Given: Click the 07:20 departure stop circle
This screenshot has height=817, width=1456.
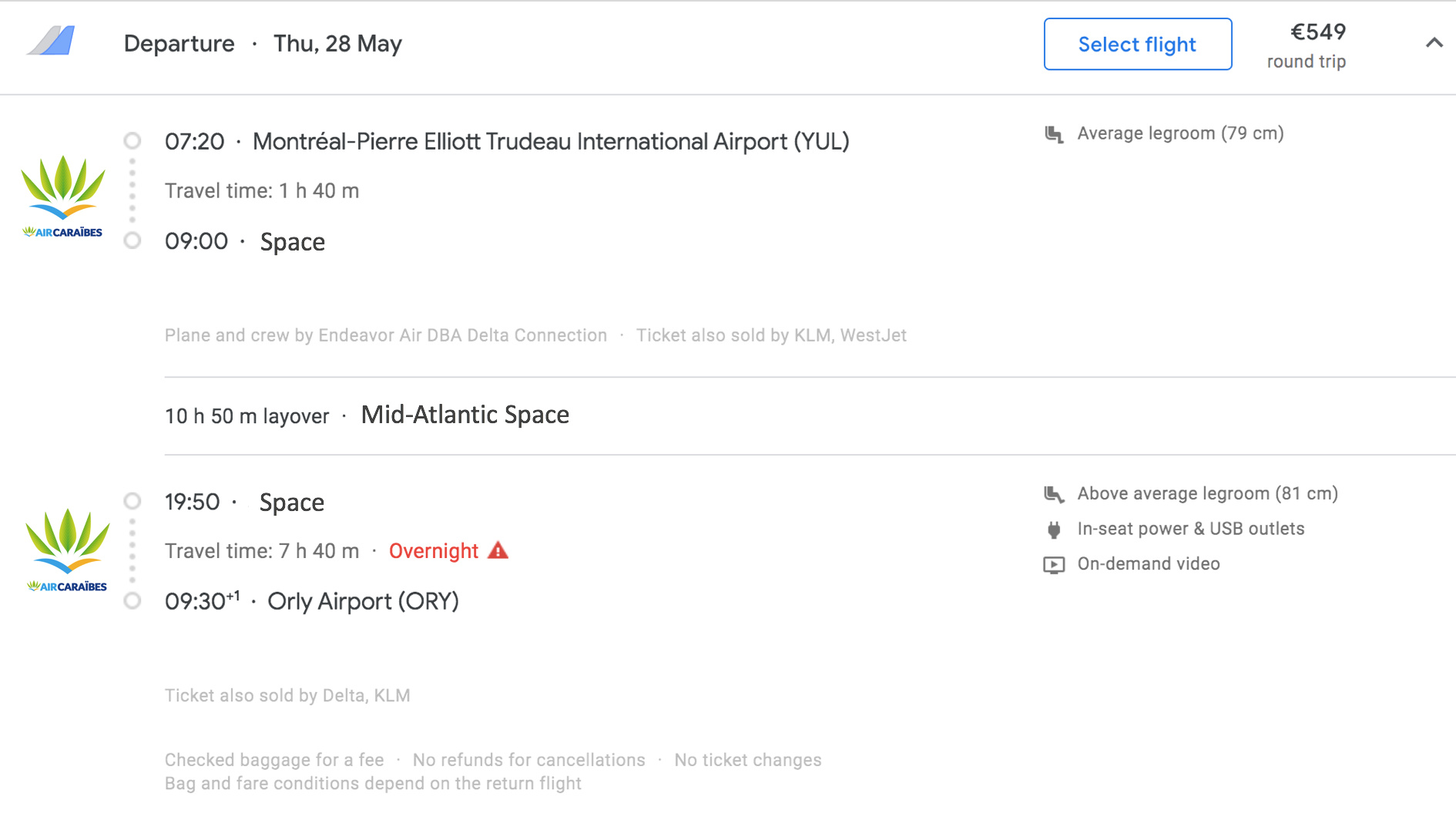Looking at the screenshot, I should (x=133, y=141).
